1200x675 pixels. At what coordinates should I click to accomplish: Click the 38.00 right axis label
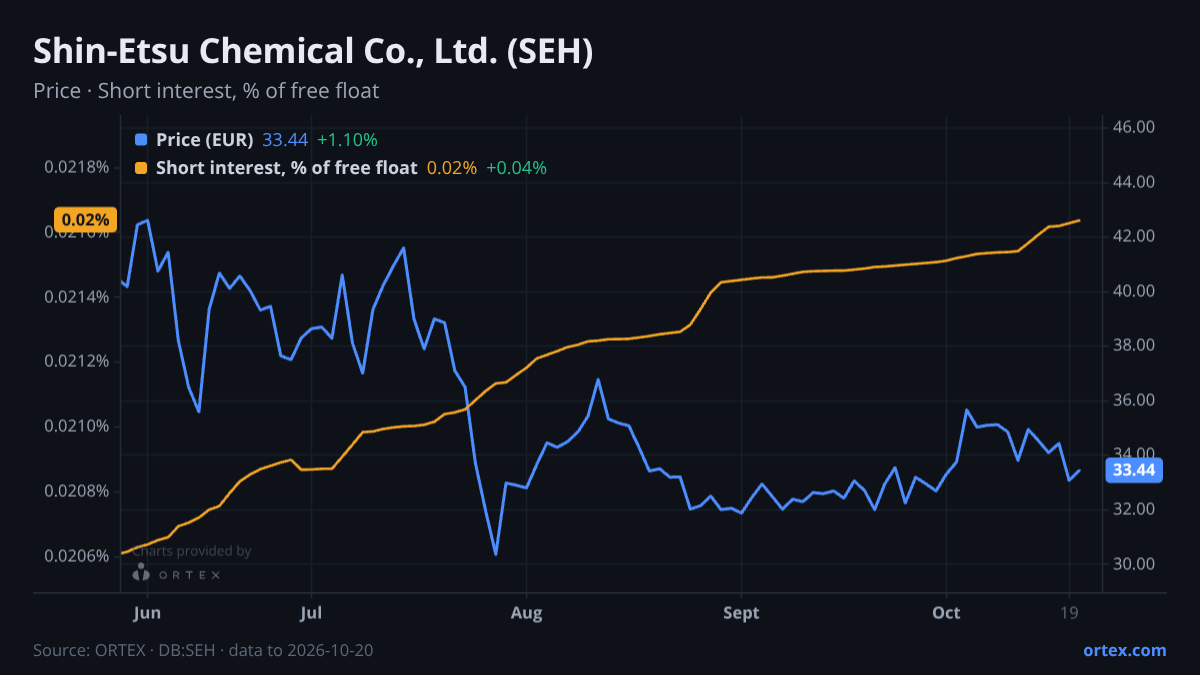click(x=1134, y=345)
